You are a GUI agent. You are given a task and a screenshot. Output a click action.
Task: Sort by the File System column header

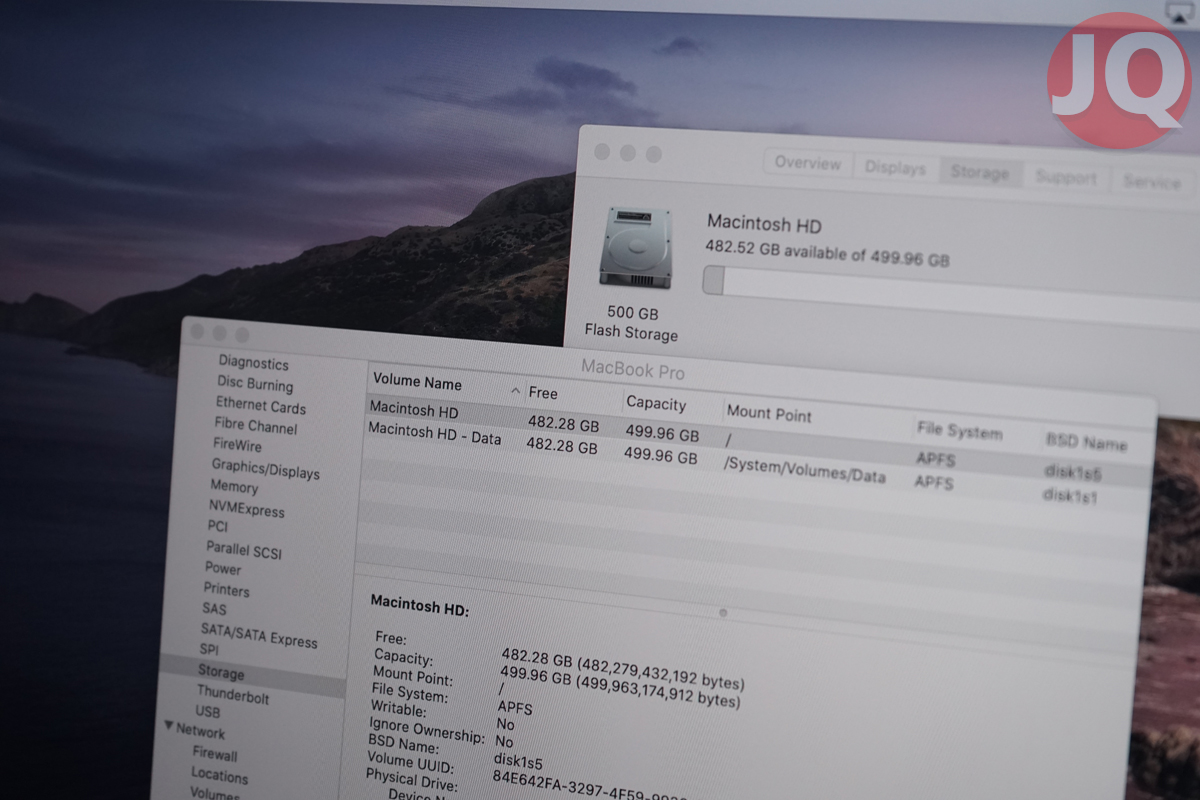pyautogui.click(x=959, y=431)
